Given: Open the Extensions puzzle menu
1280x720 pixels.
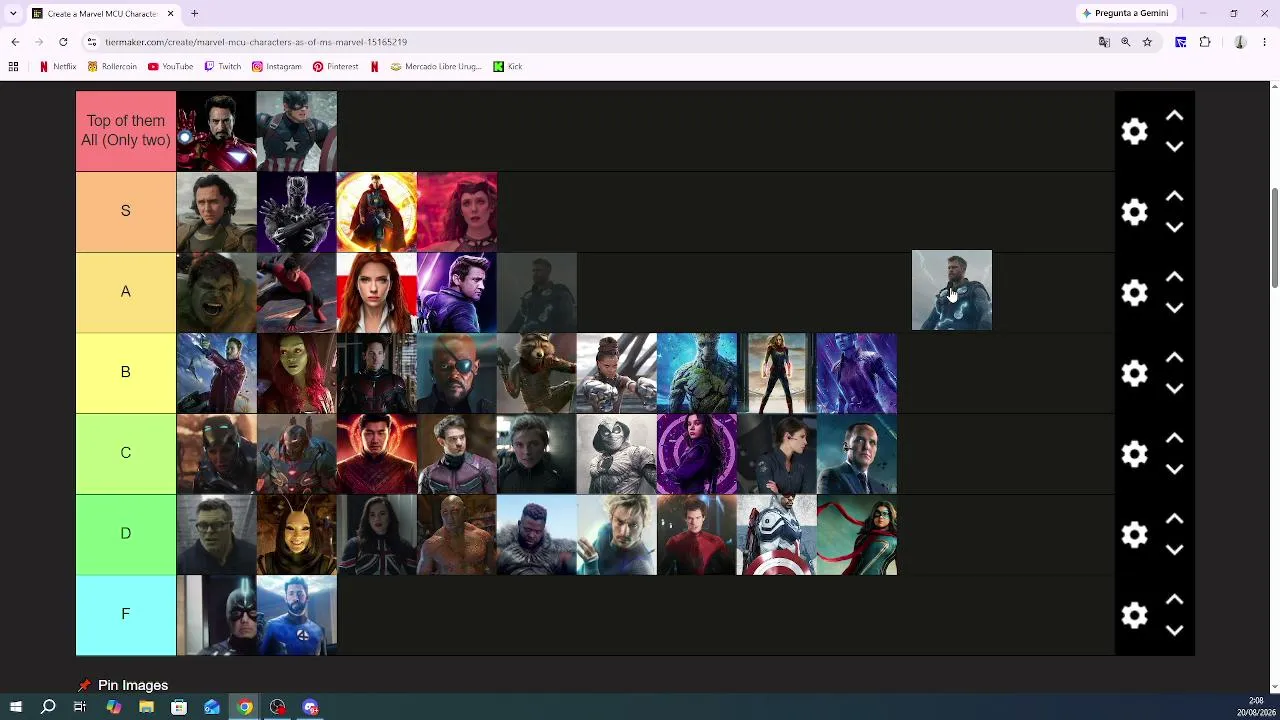Looking at the screenshot, I should click(1205, 42).
